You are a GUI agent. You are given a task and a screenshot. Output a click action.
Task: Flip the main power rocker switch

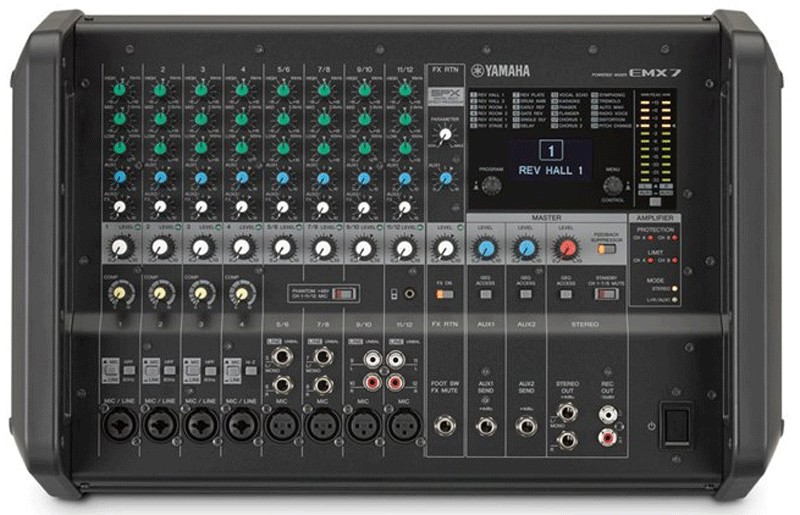click(x=676, y=425)
